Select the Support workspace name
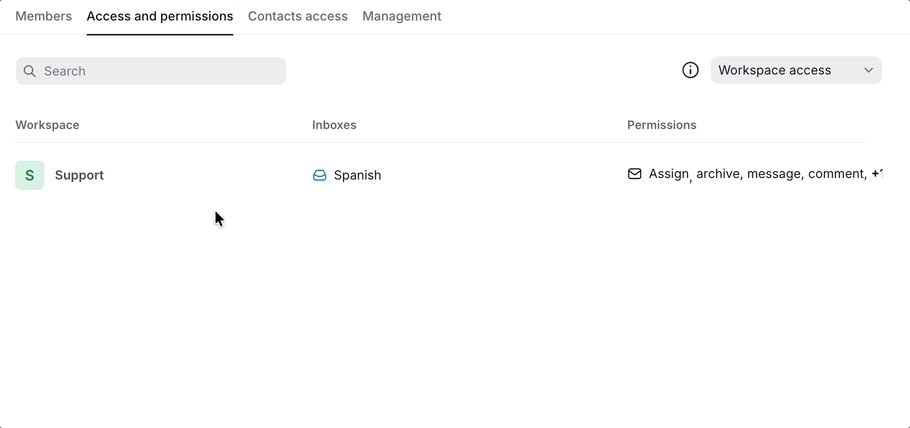The height and width of the screenshot is (428, 910). 79,175
